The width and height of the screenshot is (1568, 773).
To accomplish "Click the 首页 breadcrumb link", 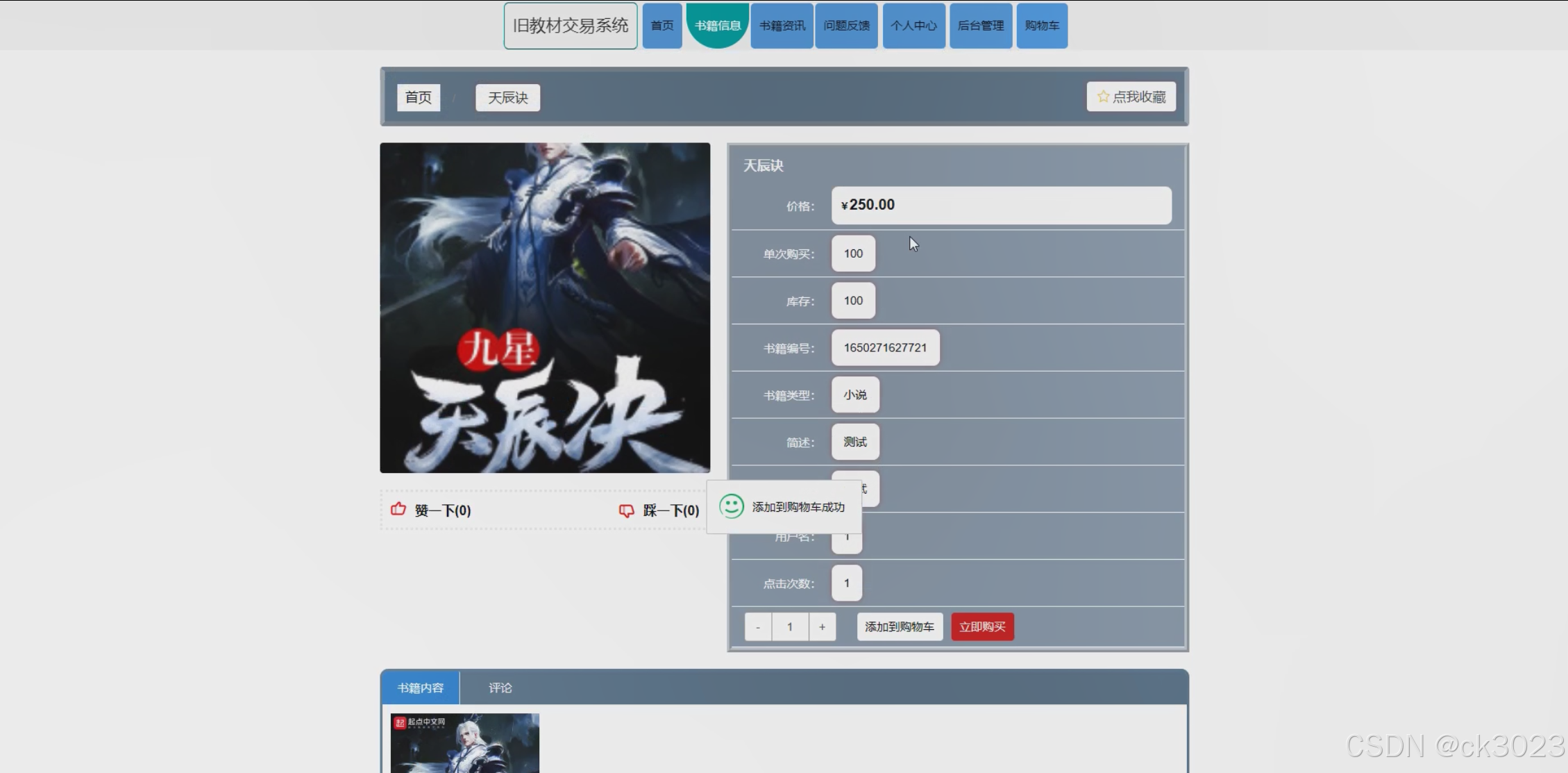I will (418, 97).
